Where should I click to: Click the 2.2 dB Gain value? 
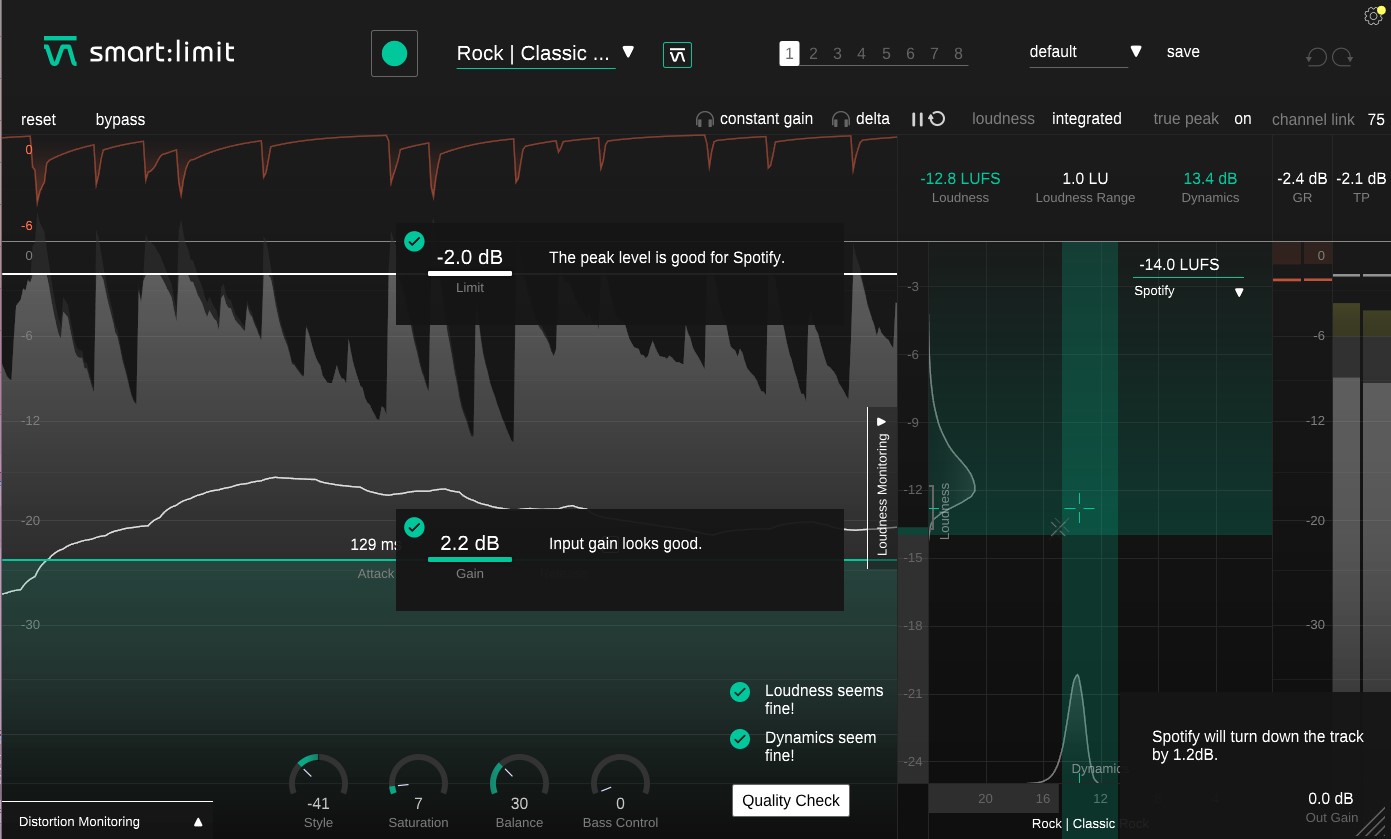point(469,543)
